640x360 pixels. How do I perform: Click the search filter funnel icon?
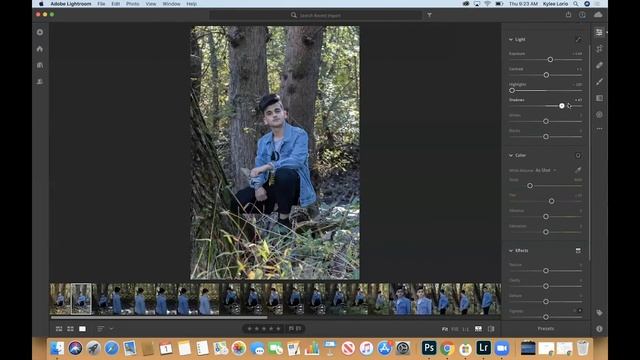coord(429,15)
